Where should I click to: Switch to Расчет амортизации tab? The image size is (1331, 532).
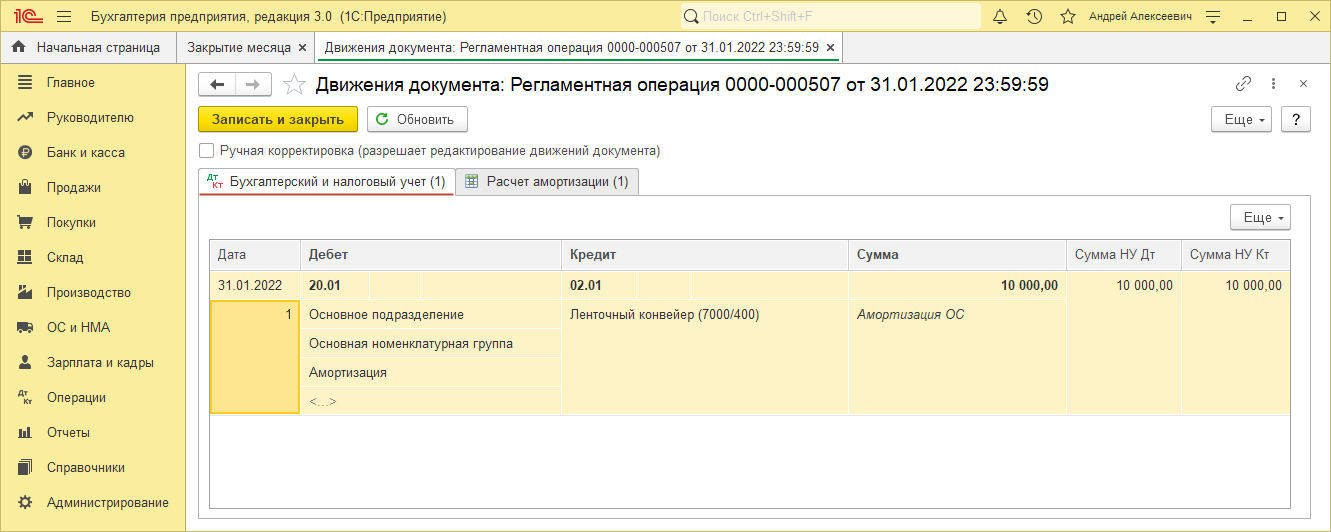pyautogui.click(x=547, y=182)
